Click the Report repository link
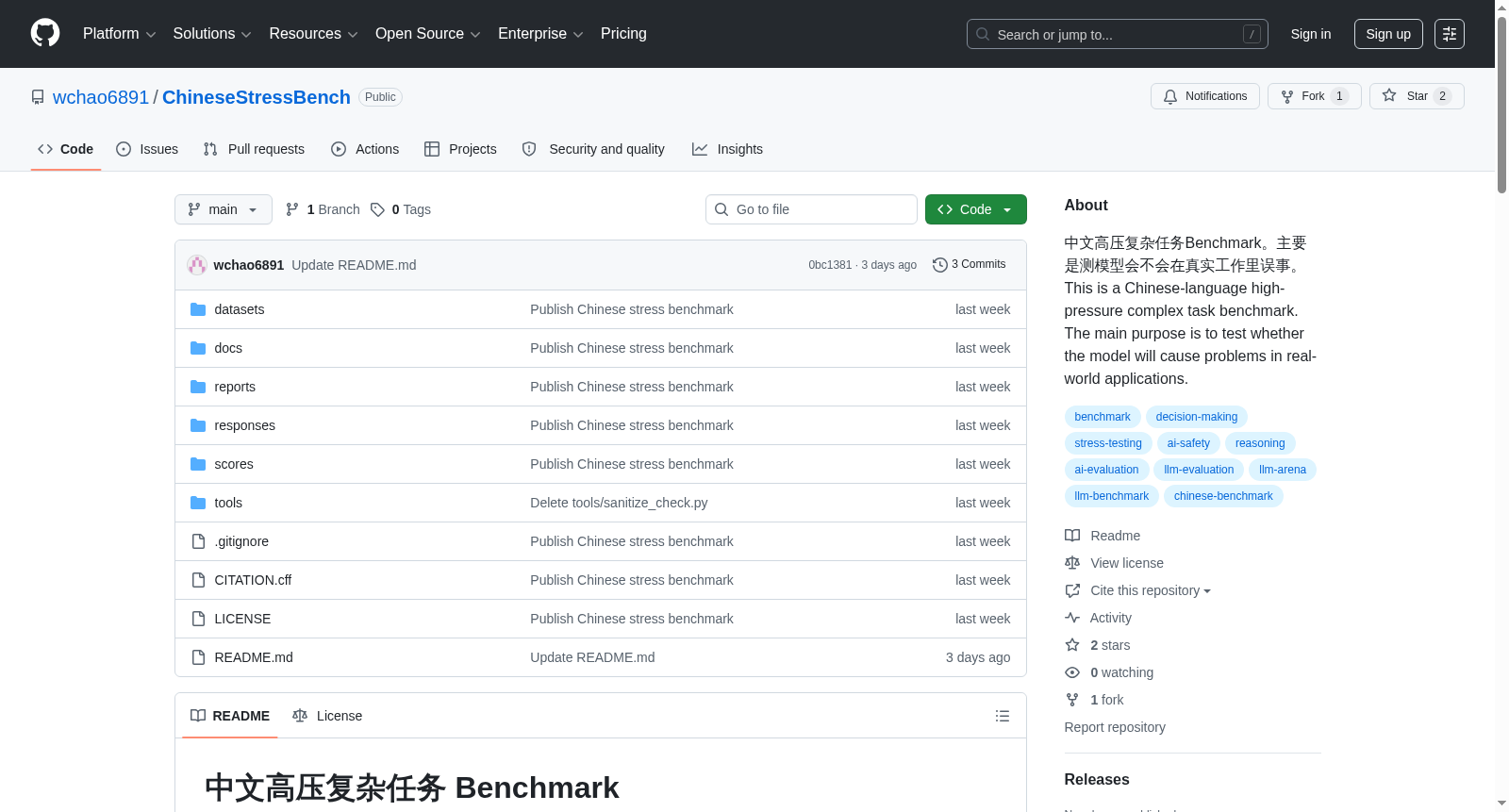Image resolution: width=1509 pixels, height=812 pixels. [x=1115, y=727]
